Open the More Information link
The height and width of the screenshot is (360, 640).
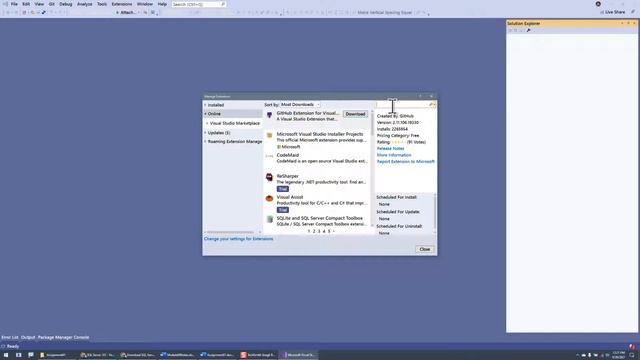point(394,155)
